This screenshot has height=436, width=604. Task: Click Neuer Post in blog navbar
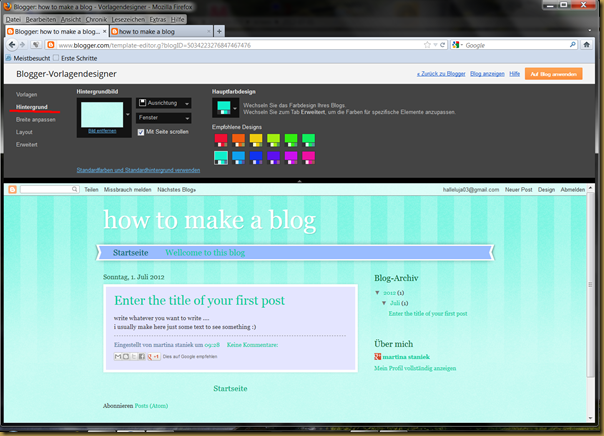[518, 189]
